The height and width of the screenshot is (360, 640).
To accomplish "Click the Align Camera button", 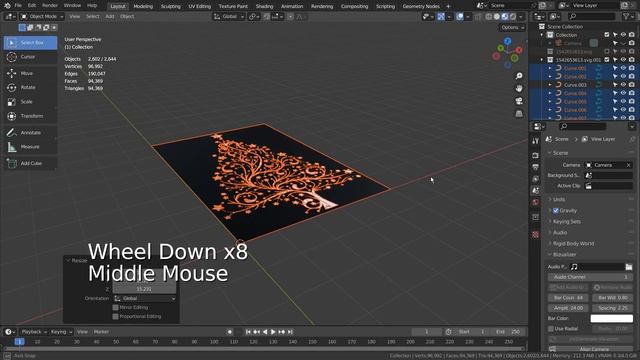I will coord(590,349).
